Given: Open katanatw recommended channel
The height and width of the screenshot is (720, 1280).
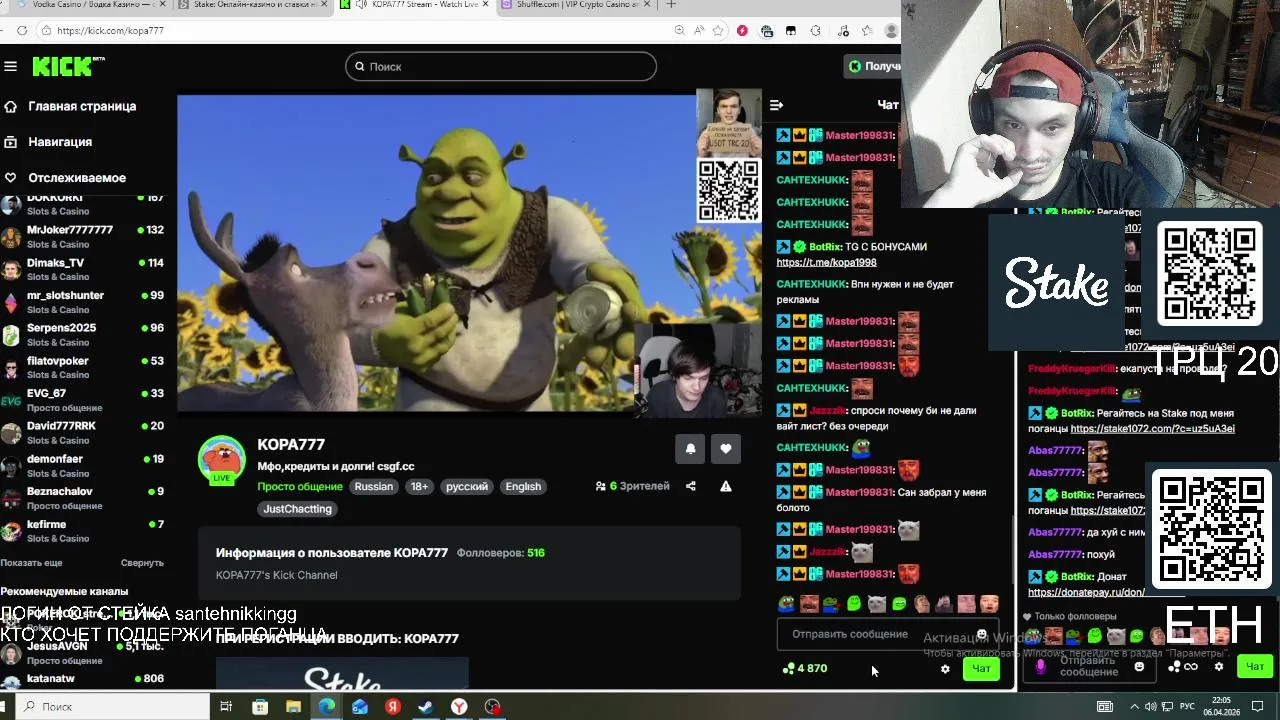Looking at the screenshot, I should (82, 680).
